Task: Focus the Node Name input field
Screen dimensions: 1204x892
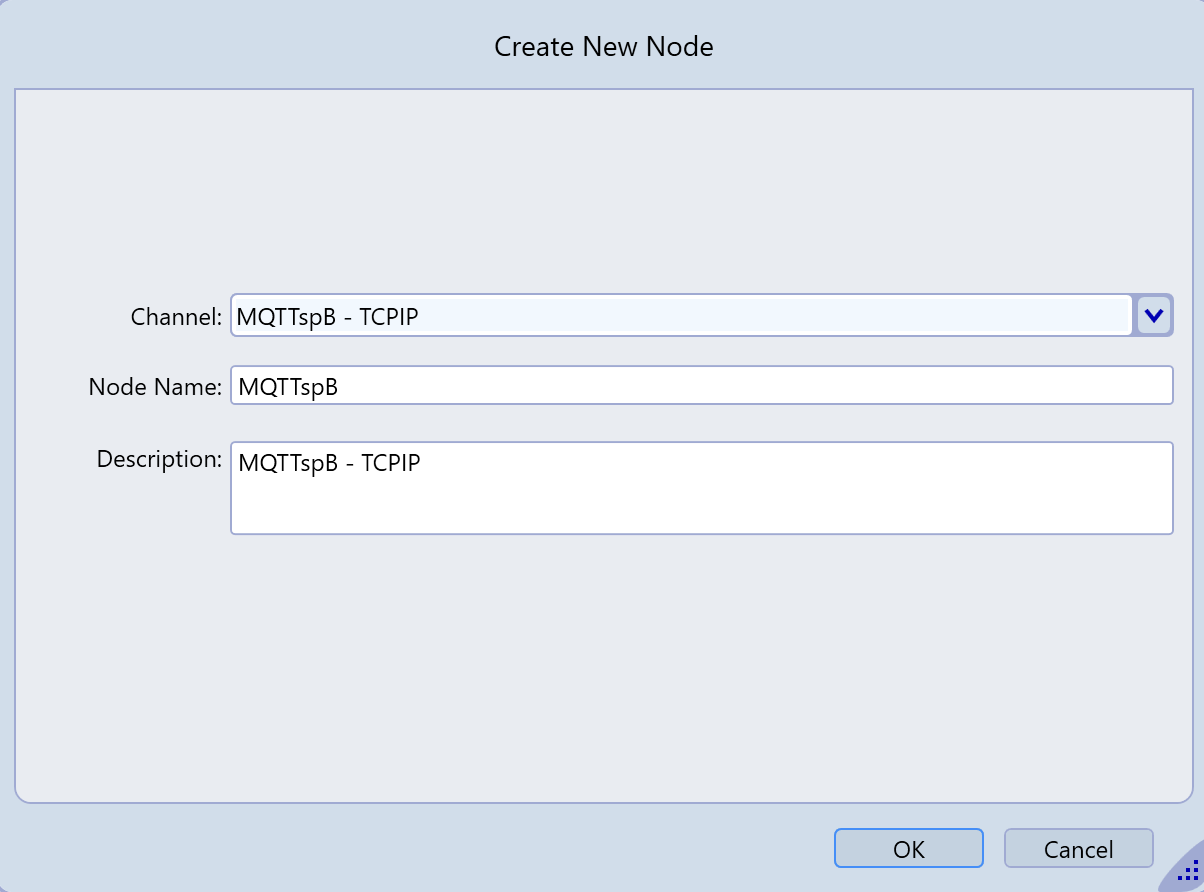Action: [x=750, y=386]
